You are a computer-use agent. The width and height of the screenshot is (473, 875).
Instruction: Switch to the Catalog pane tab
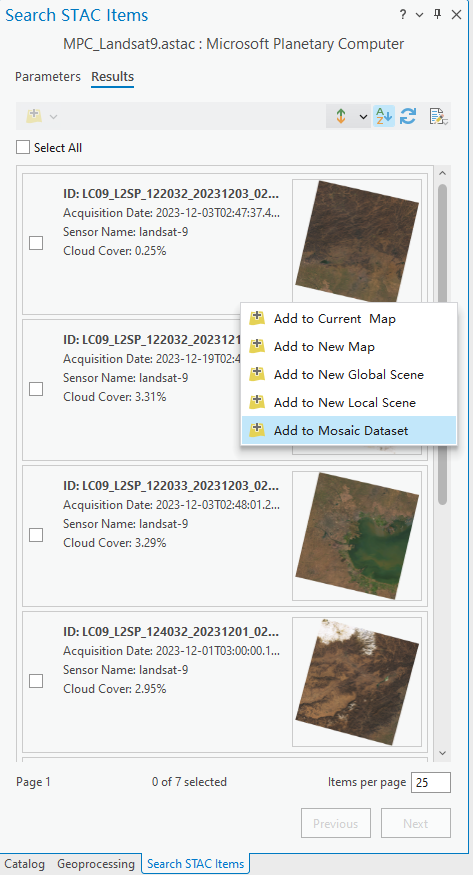tap(25, 864)
